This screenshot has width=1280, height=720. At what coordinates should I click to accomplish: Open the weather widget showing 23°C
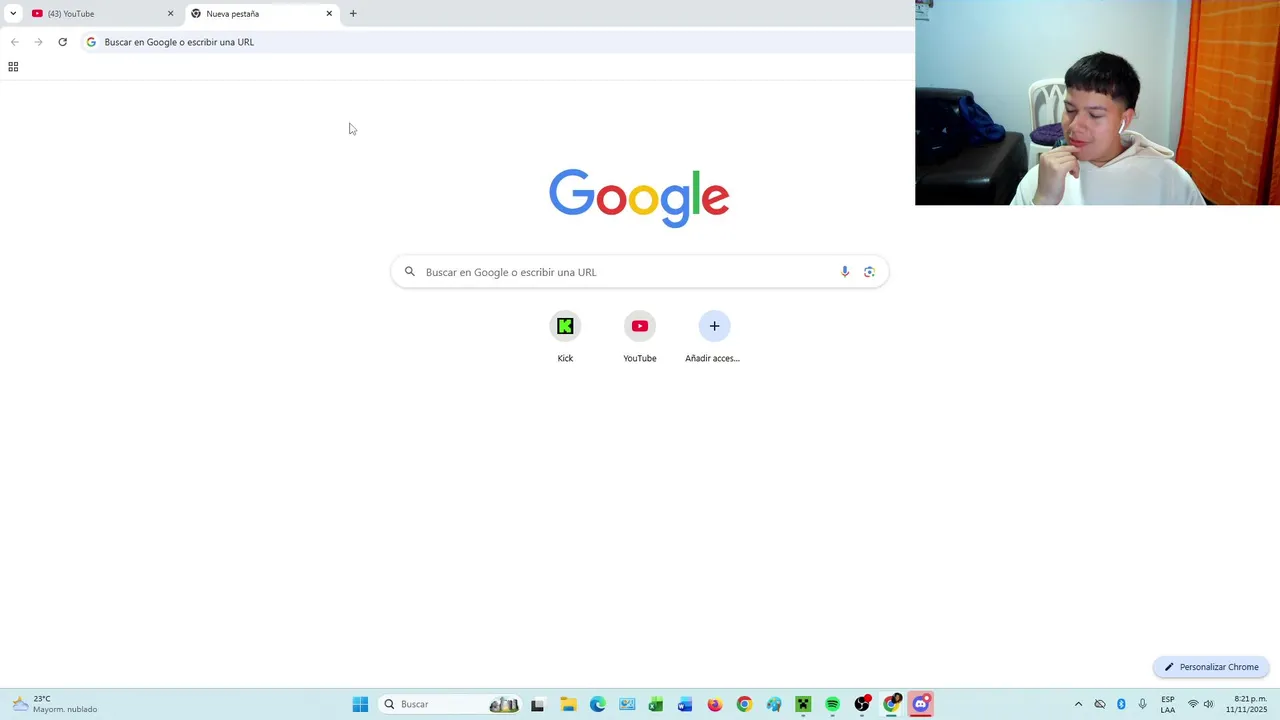(55, 704)
